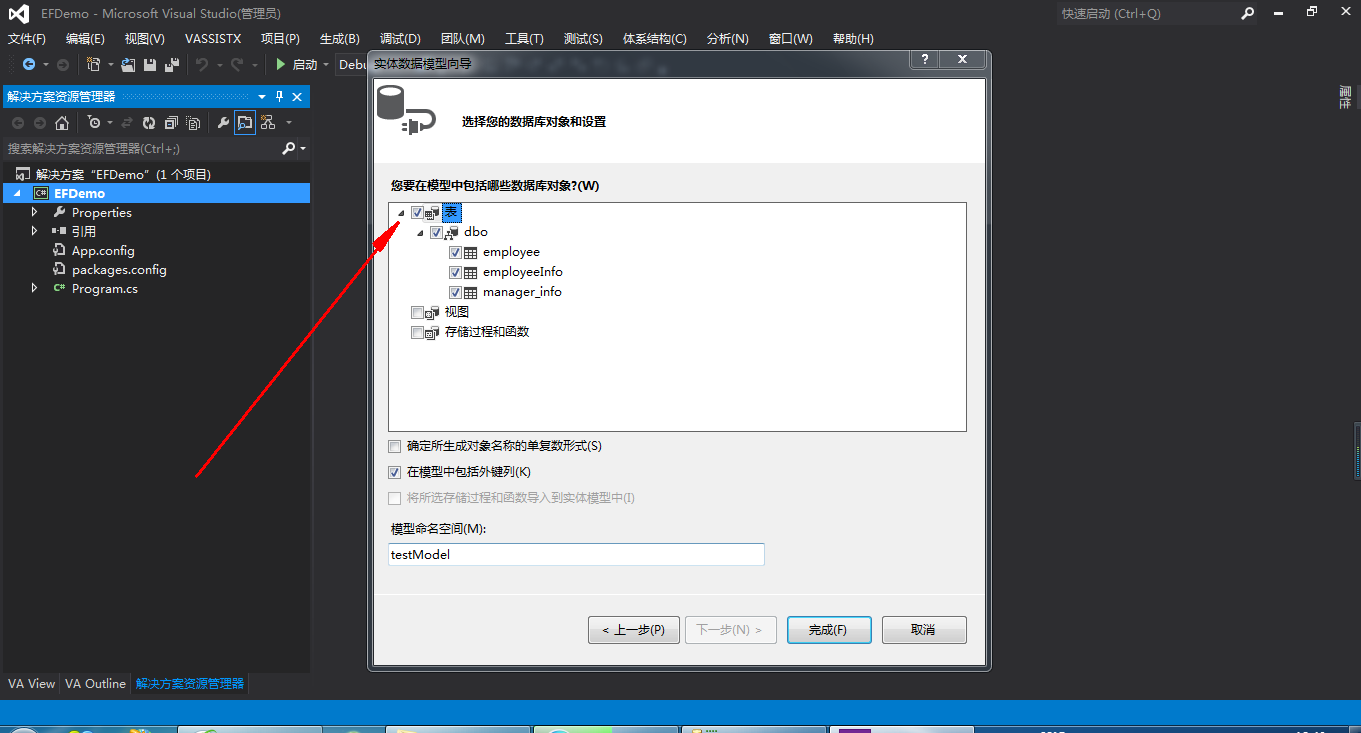Open the Solution Explorer search options dropdown
Viewport: 1361px width, 733px height.
302,149
